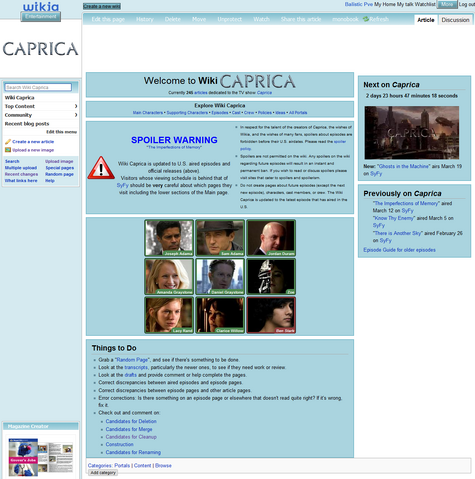Switch to the monobook skin link

point(345,19)
